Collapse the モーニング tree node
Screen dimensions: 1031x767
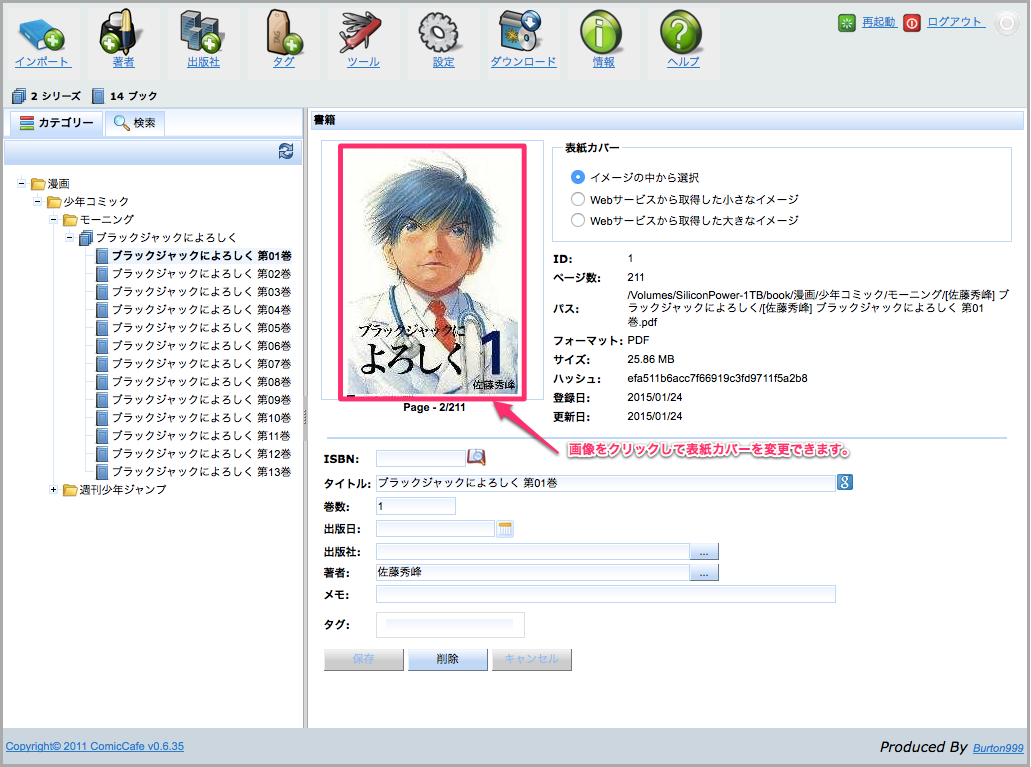coord(54,219)
